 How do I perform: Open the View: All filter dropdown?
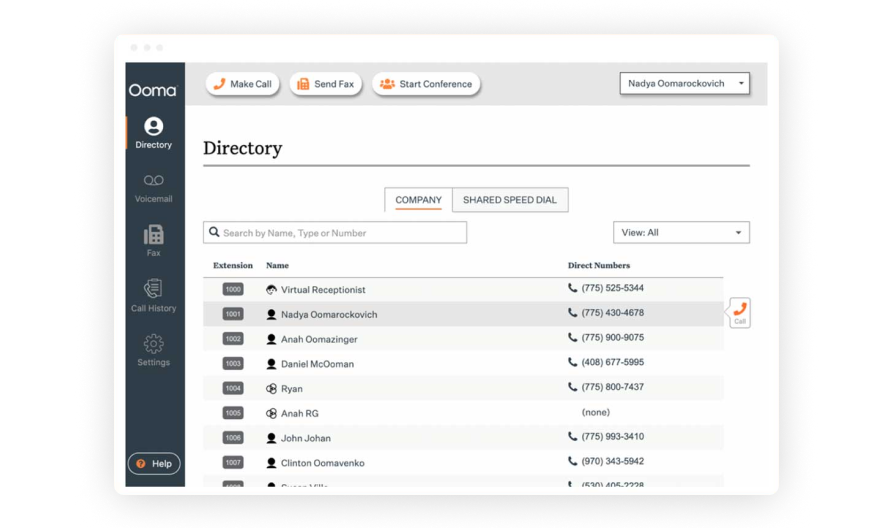coord(681,233)
